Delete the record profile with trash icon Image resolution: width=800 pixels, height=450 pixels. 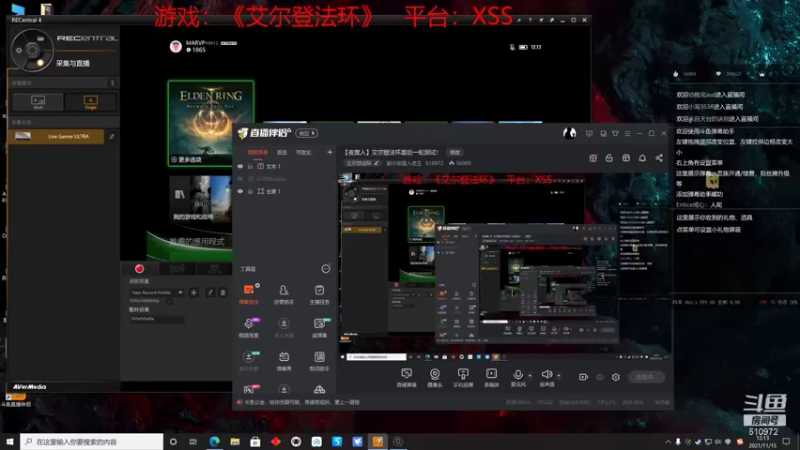(x=222, y=292)
